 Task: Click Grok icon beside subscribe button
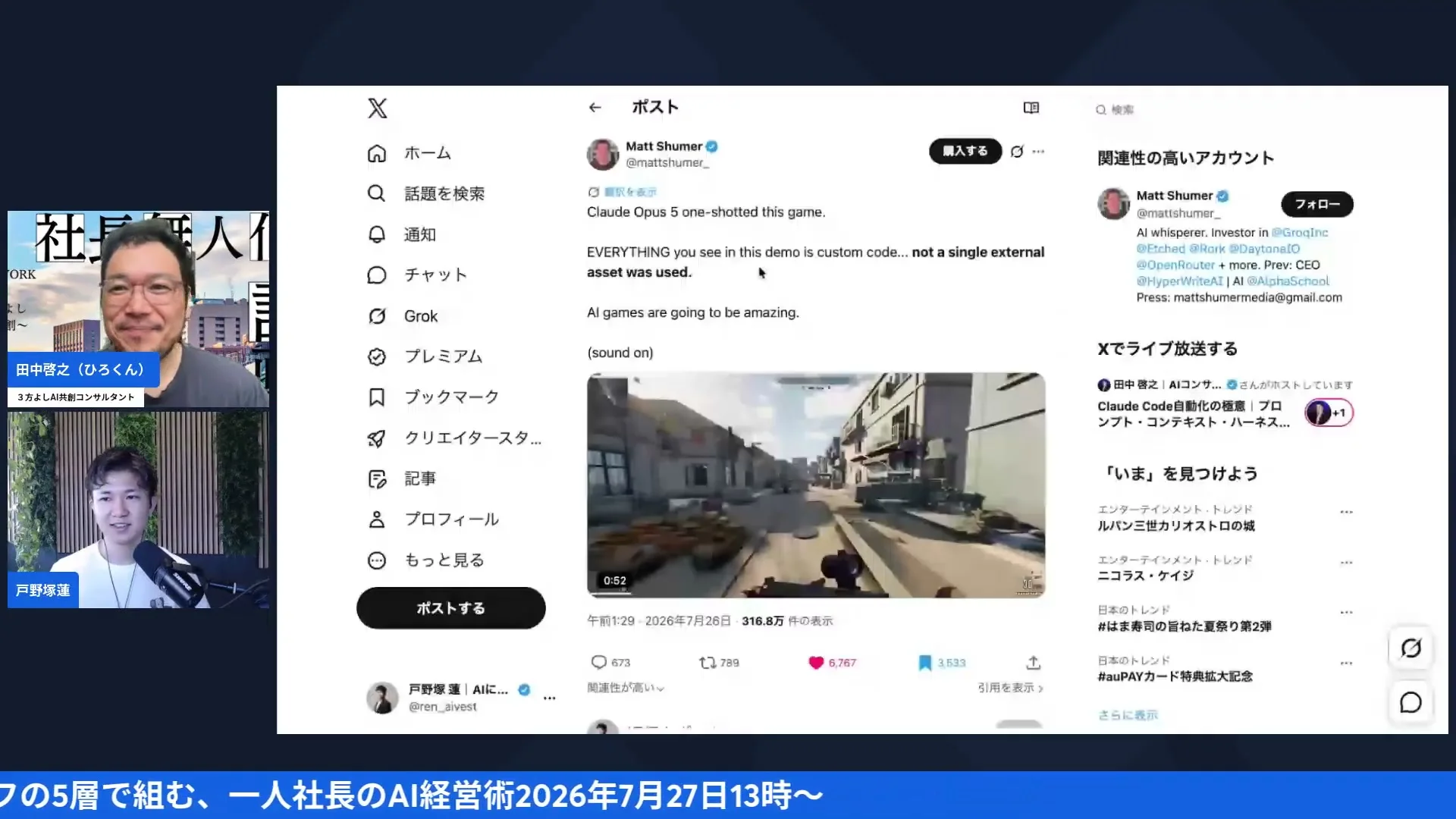pyautogui.click(x=1017, y=152)
